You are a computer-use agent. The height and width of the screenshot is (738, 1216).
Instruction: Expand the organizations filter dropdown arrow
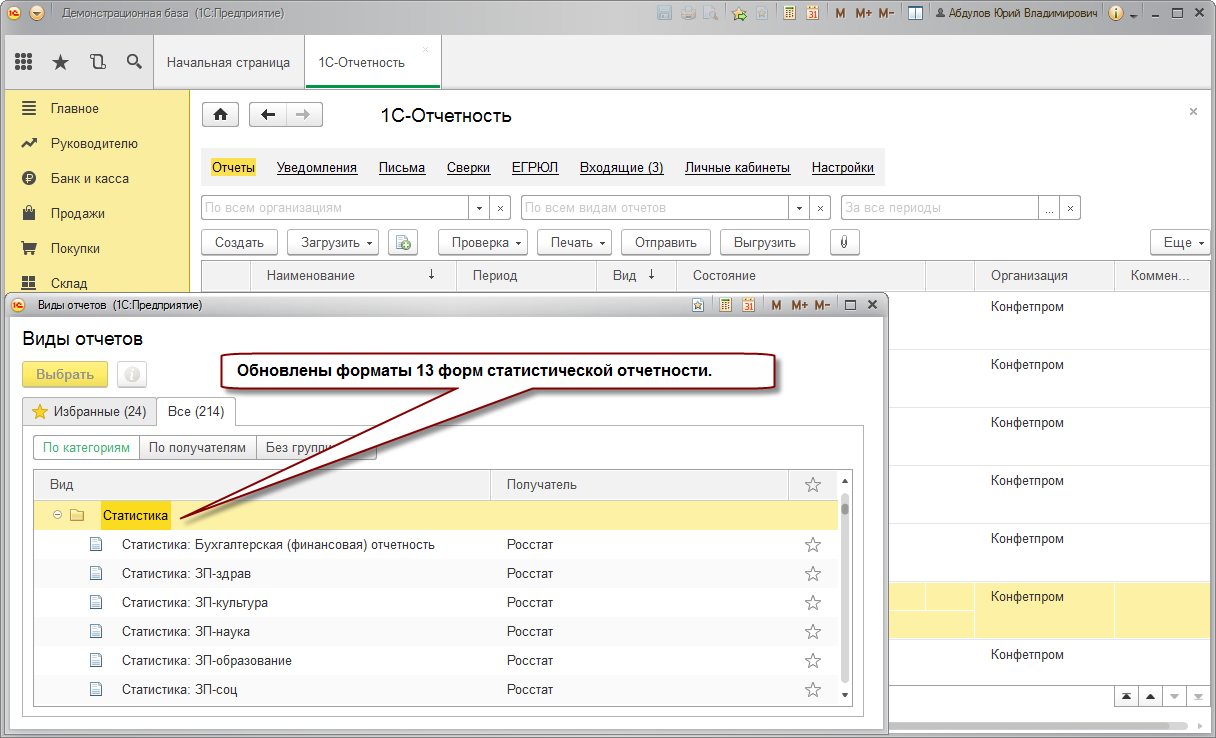[x=479, y=208]
